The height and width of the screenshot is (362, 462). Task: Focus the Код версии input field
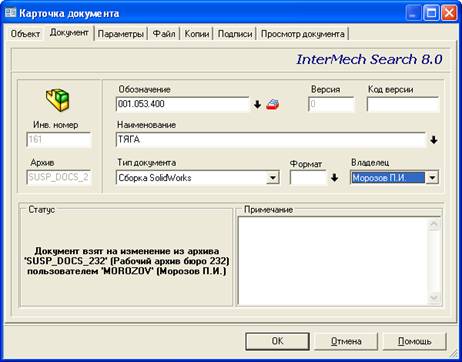(x=403, y=104)
